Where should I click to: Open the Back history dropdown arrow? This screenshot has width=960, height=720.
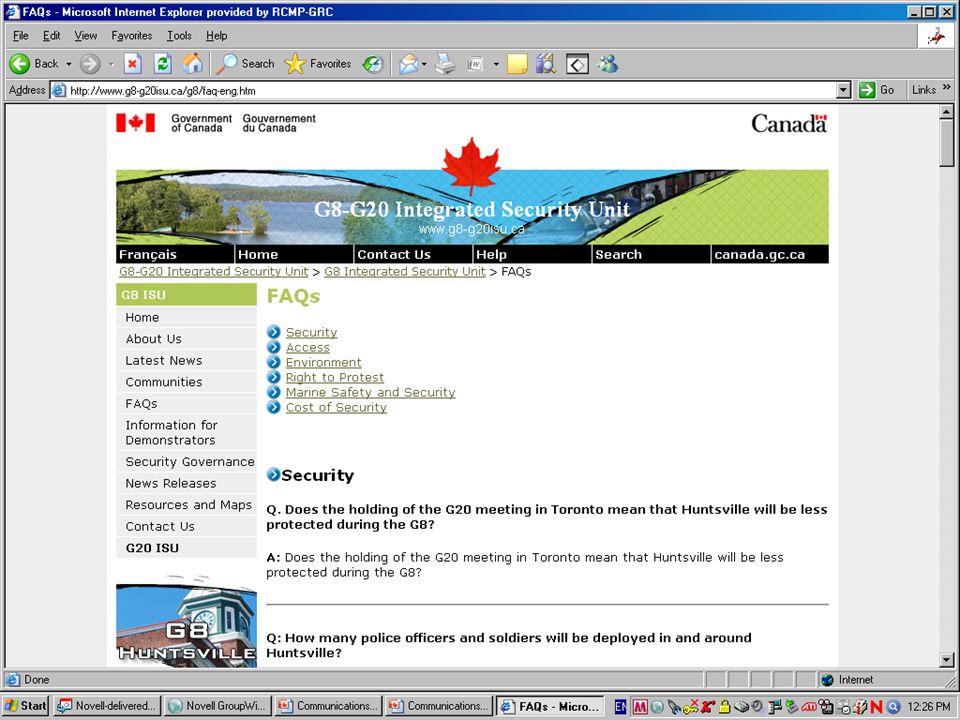click(x=69, y=64)
